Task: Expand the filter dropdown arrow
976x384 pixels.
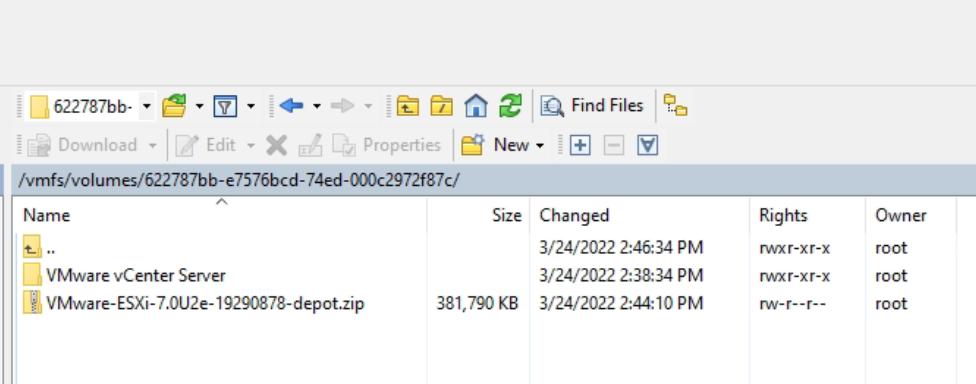Action: (251, 106)
